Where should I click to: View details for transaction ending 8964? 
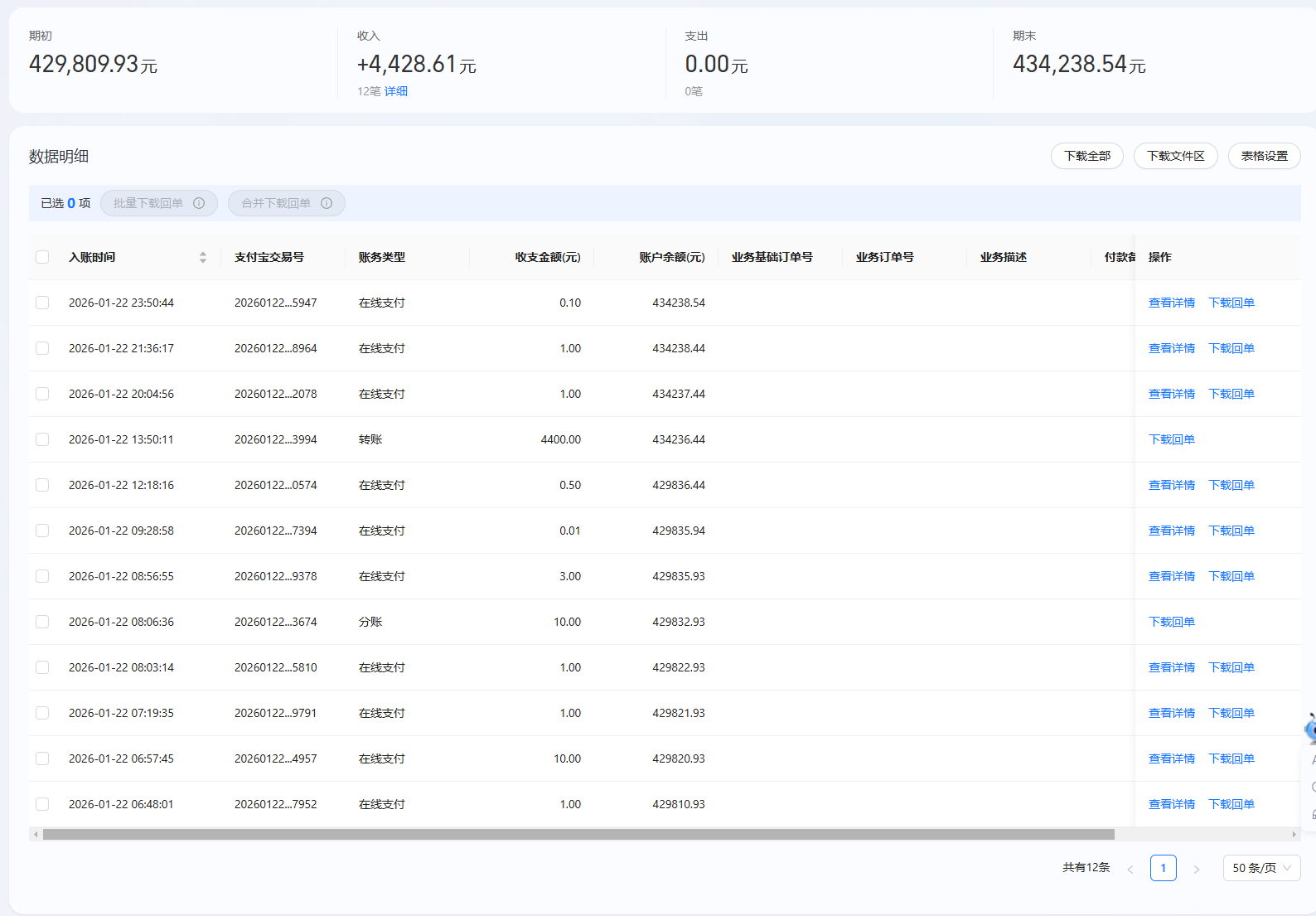(x=1171, y=348)
